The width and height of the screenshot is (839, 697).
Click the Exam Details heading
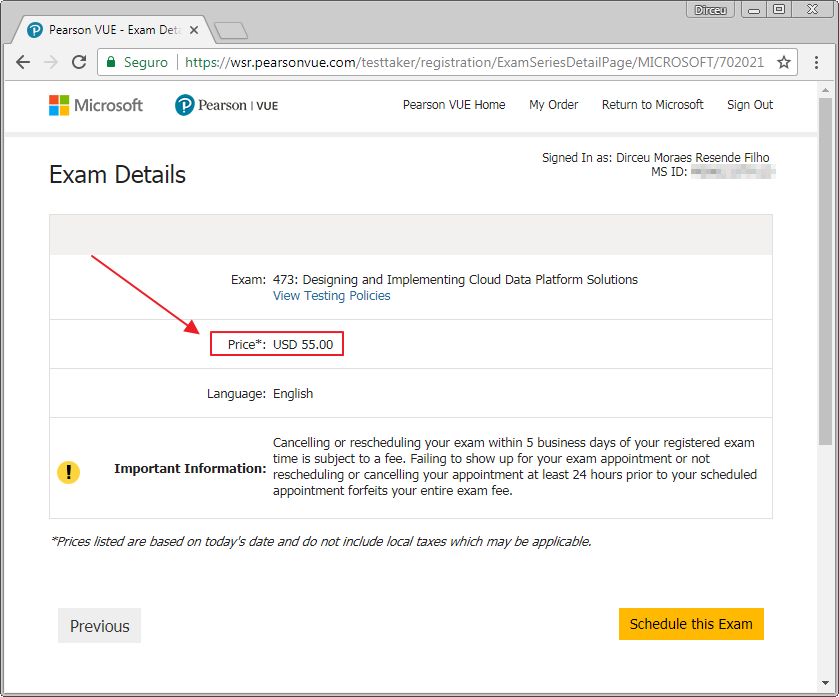(x=117, y=175)
